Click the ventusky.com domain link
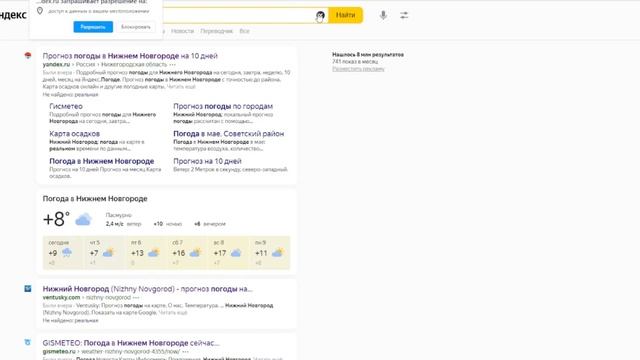The height and width of the screenshot is (360, 640). [x=61, y=298]
